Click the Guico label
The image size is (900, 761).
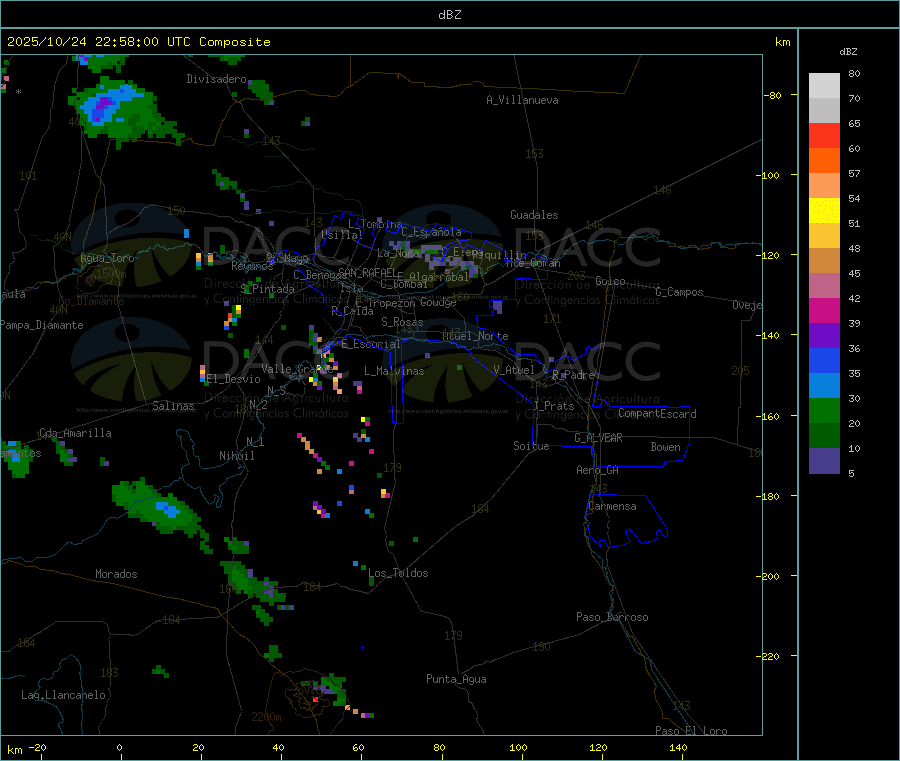coord(610,281)
